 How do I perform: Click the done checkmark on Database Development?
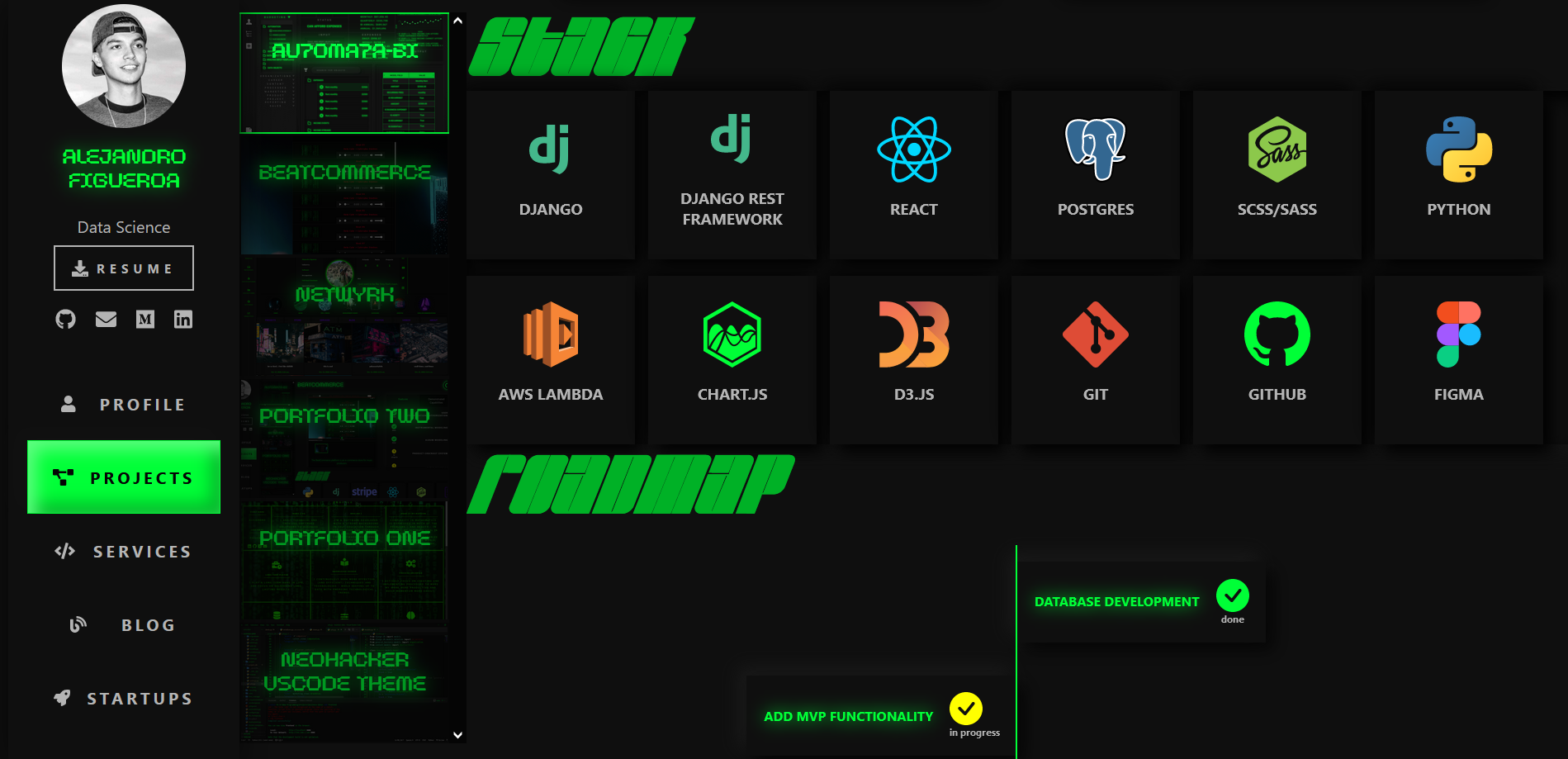[1233, 594]
